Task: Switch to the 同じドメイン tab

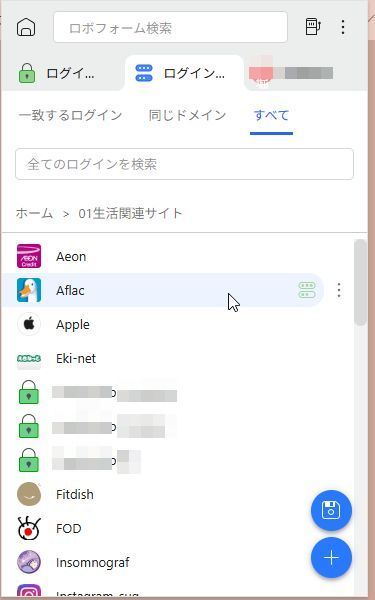Action: [x=188, y=115]
